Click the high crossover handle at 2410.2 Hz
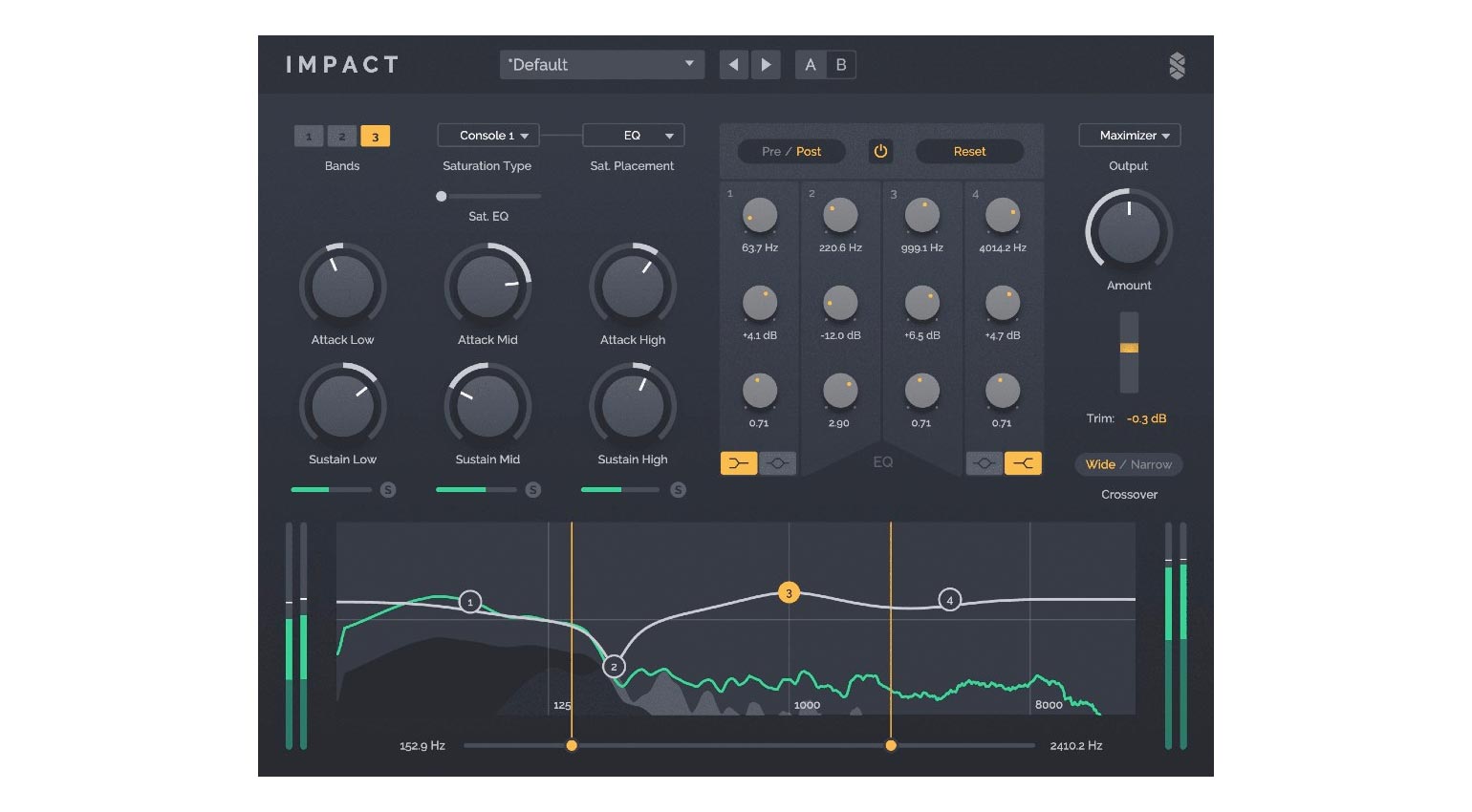Viewport: 1472px width, 812px height. 891,745
